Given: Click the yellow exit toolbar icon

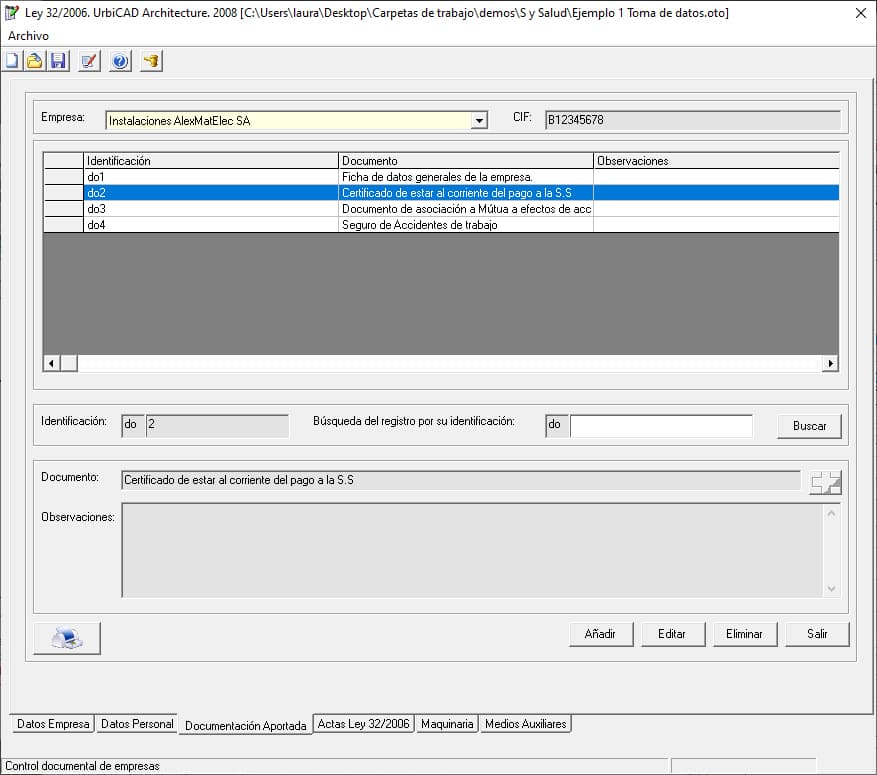Looking at the screenshot, I should pyautogui.click(x=151, y=60).
